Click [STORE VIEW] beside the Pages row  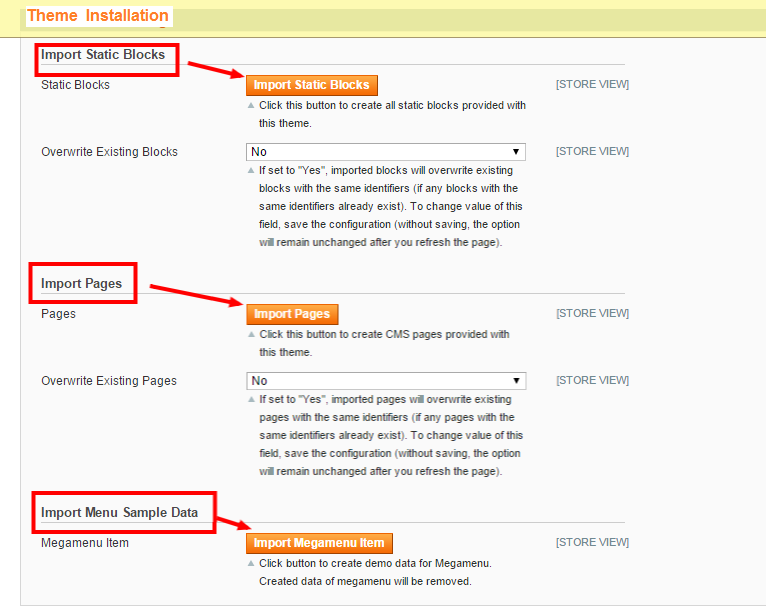(592, 314)
